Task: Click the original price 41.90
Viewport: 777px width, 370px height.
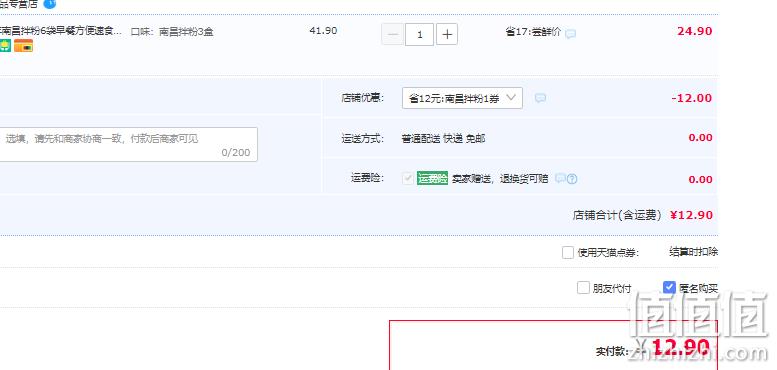Action: coord(323,31)
